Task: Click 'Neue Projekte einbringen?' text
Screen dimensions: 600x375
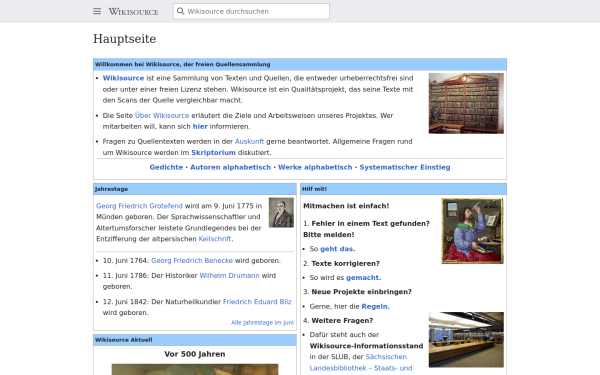Action: click(x=362, y=292)
